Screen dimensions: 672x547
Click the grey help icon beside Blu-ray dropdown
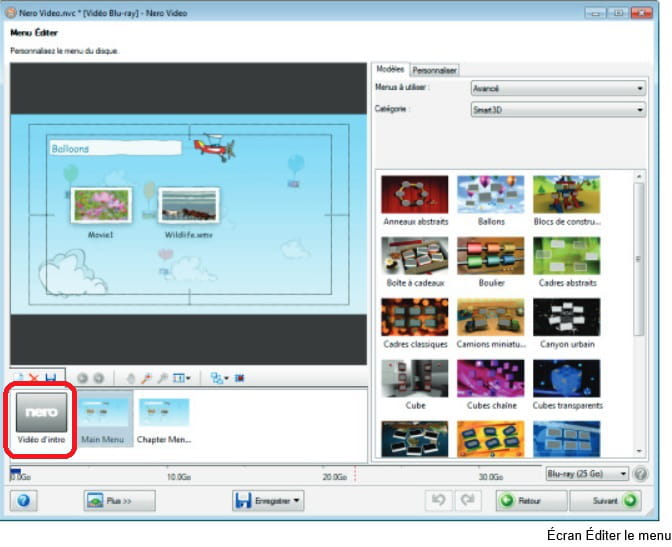tap(640, 474)
